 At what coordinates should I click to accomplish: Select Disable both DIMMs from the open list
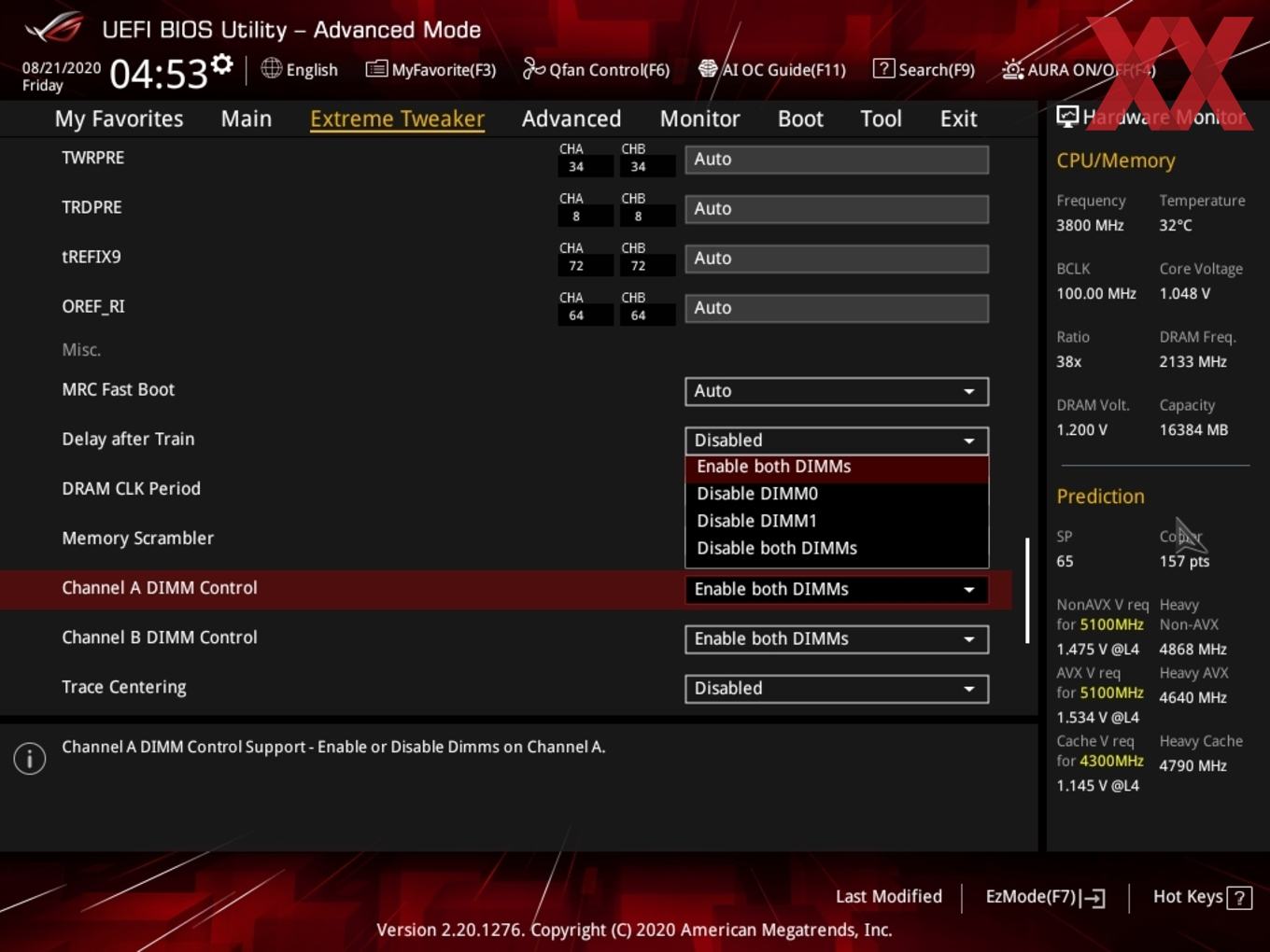[837, 548]
